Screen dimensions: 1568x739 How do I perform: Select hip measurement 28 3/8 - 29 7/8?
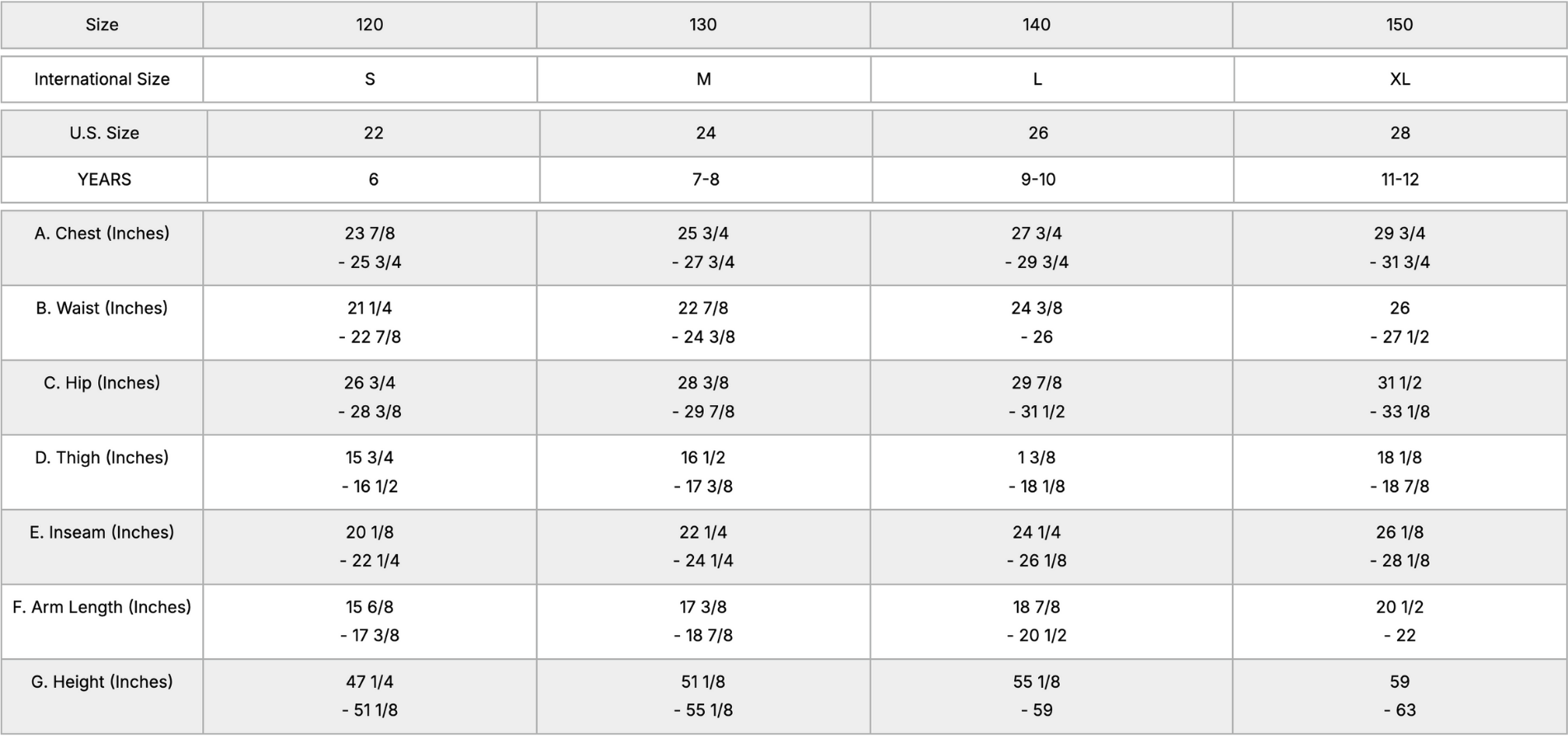[703, 398]
